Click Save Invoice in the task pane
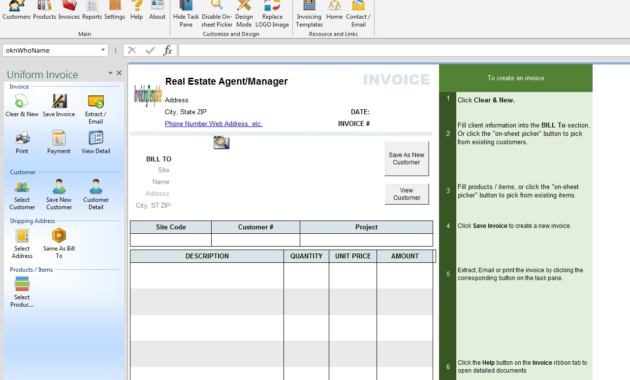630x380 pixels. coord(59,105)
